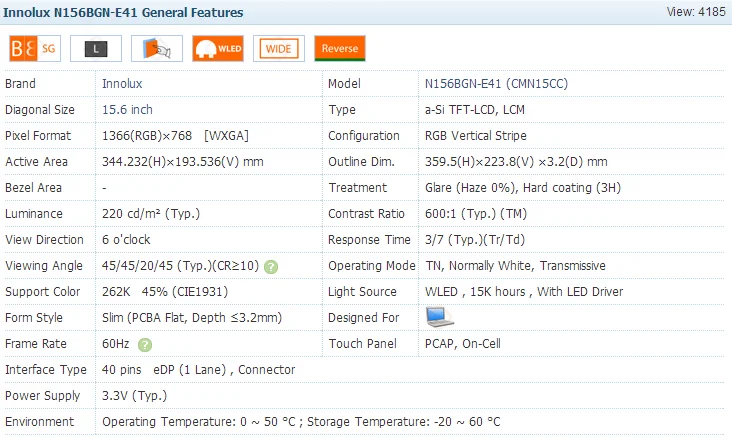Click the 344.232(H)×193.536(V) mm value
Screen dimensions: 732x438
183,162
